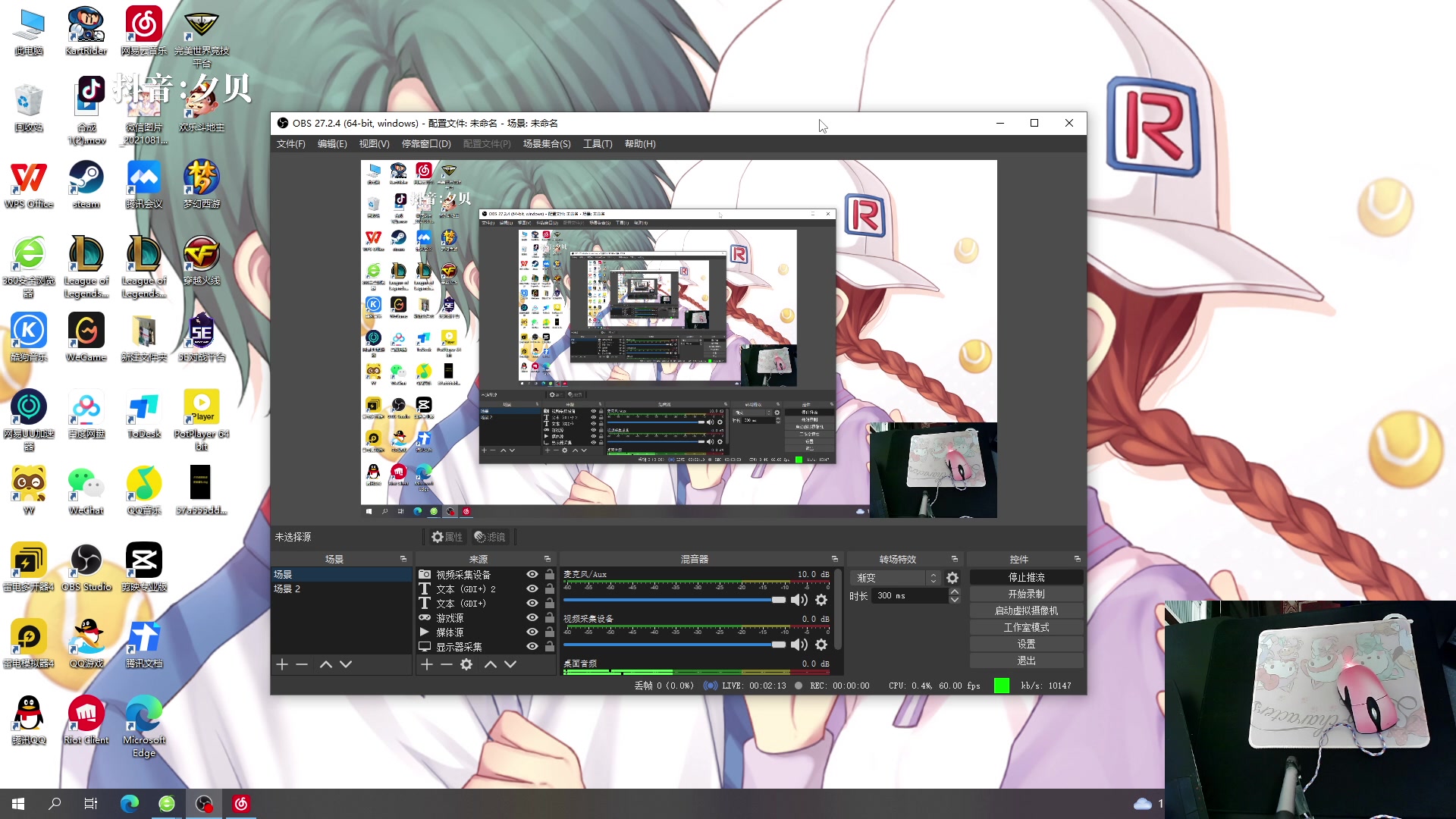Open the 渐变 transition dropdown
The image size is (1456, 819).
(896, 578)
